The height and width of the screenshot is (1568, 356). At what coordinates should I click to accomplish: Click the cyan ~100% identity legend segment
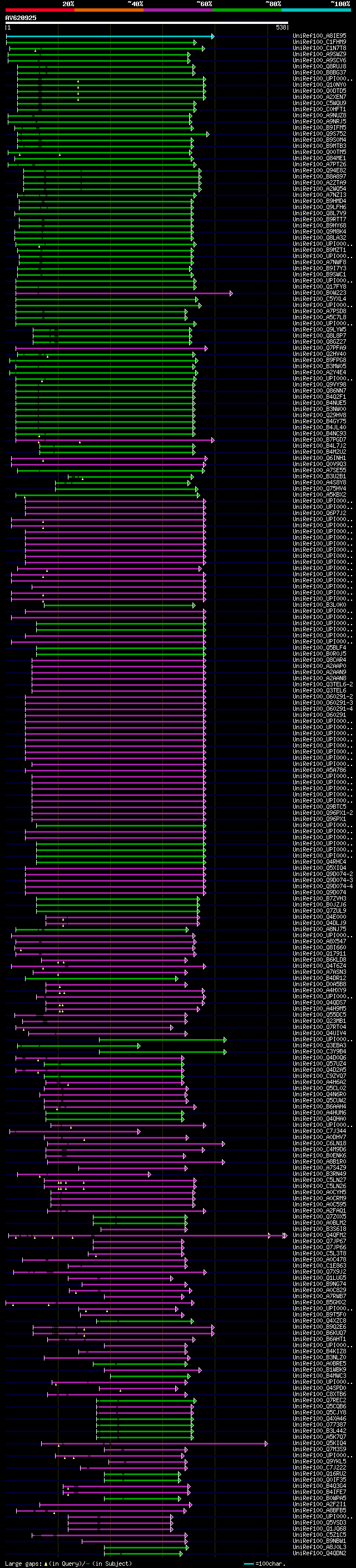316,10
